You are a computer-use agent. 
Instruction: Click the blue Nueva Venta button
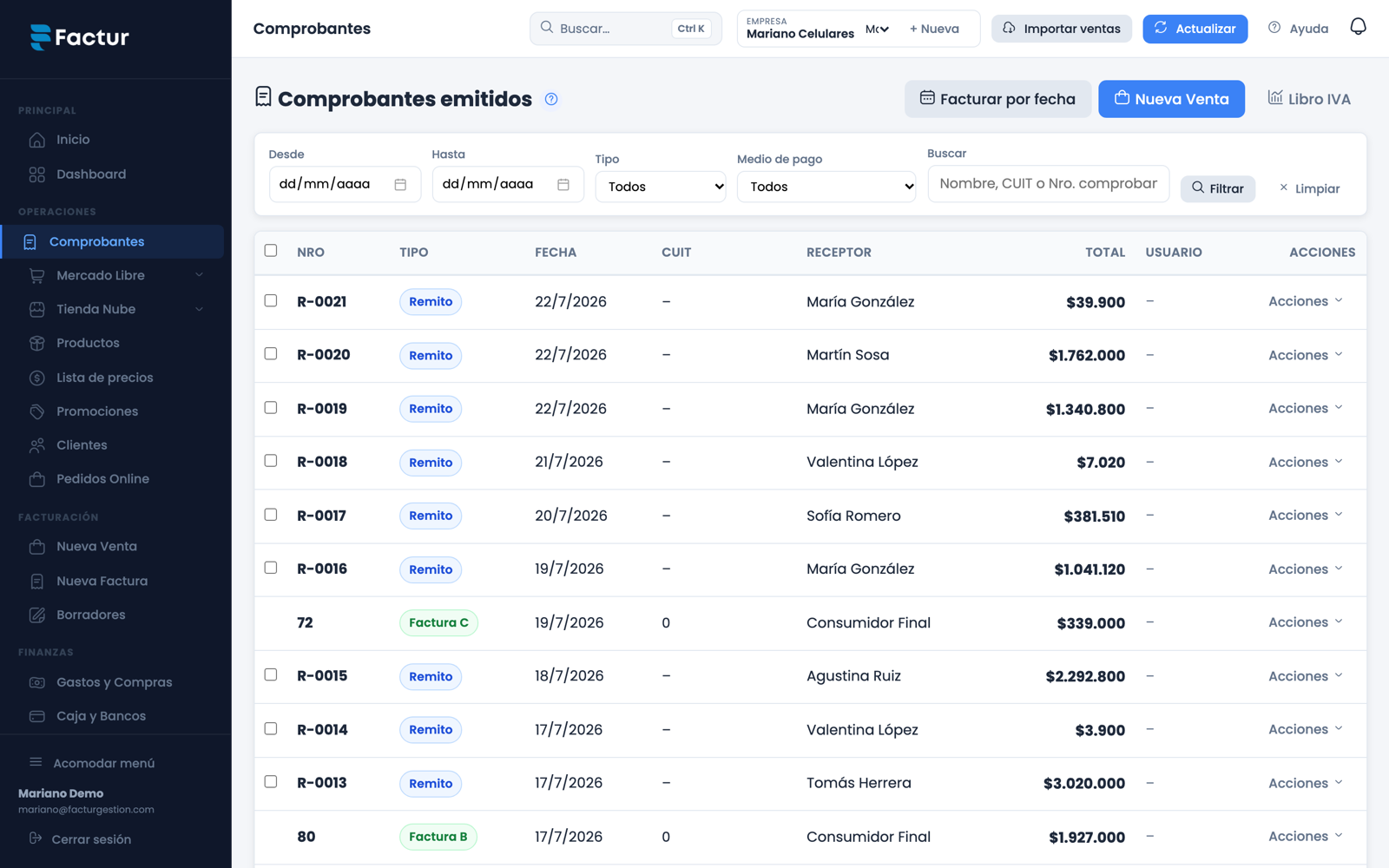pyautogui.click(x=1171, y=99)
